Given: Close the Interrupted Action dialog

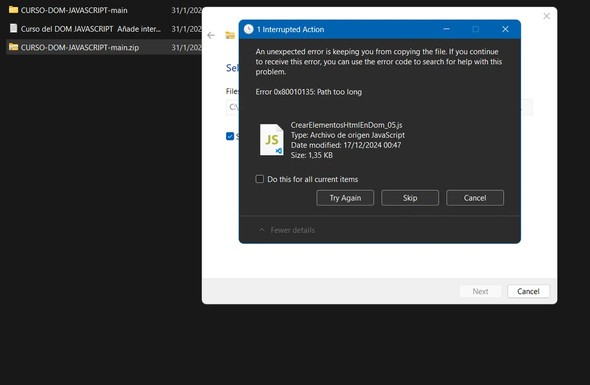Looking at the screenshot, I should (505, 29).
